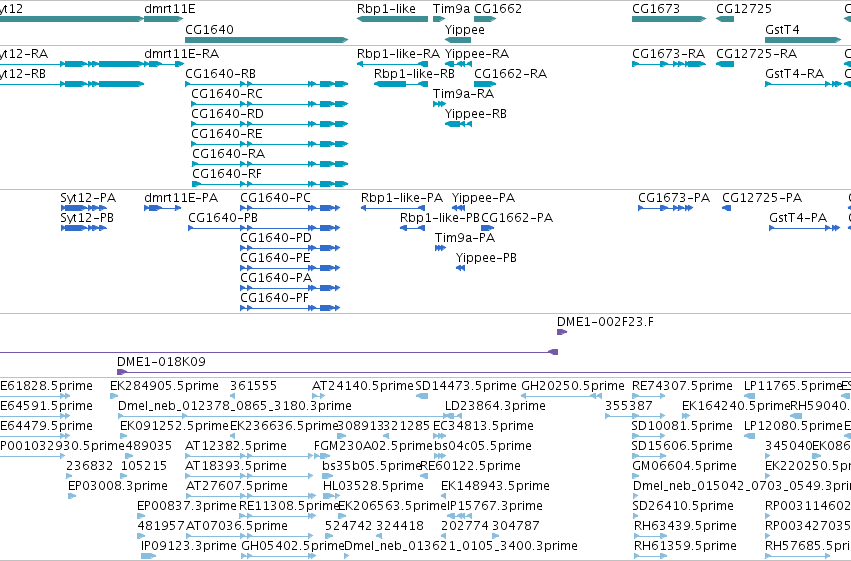This screenshot has height=561, width=851.
Task: Click the GstT4 gene label
Action: (782, 30)
